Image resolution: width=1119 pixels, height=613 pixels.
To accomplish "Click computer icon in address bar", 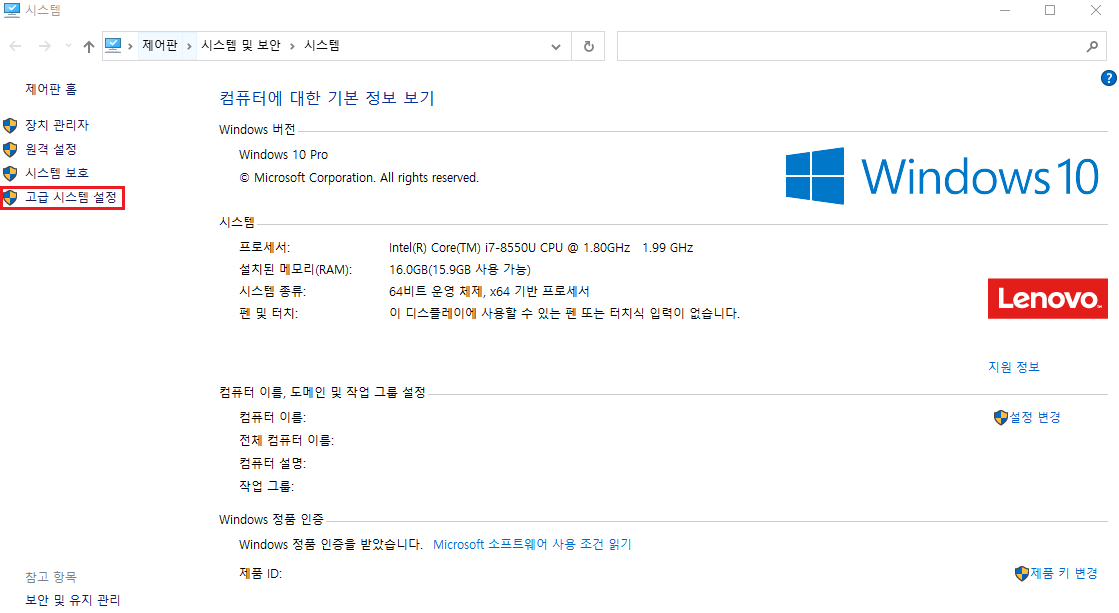I will coord(113,46).
